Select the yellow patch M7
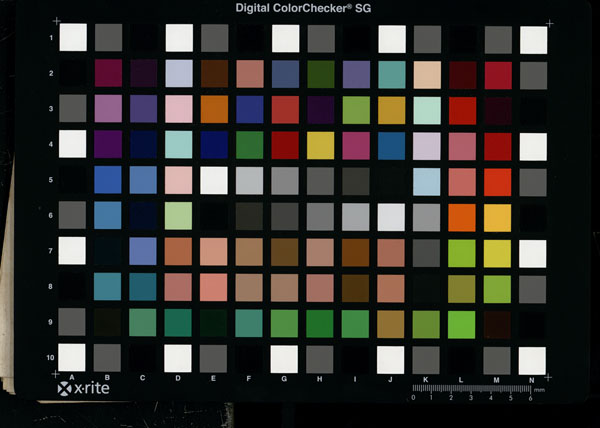600x428 pixels. click(497, 254)
